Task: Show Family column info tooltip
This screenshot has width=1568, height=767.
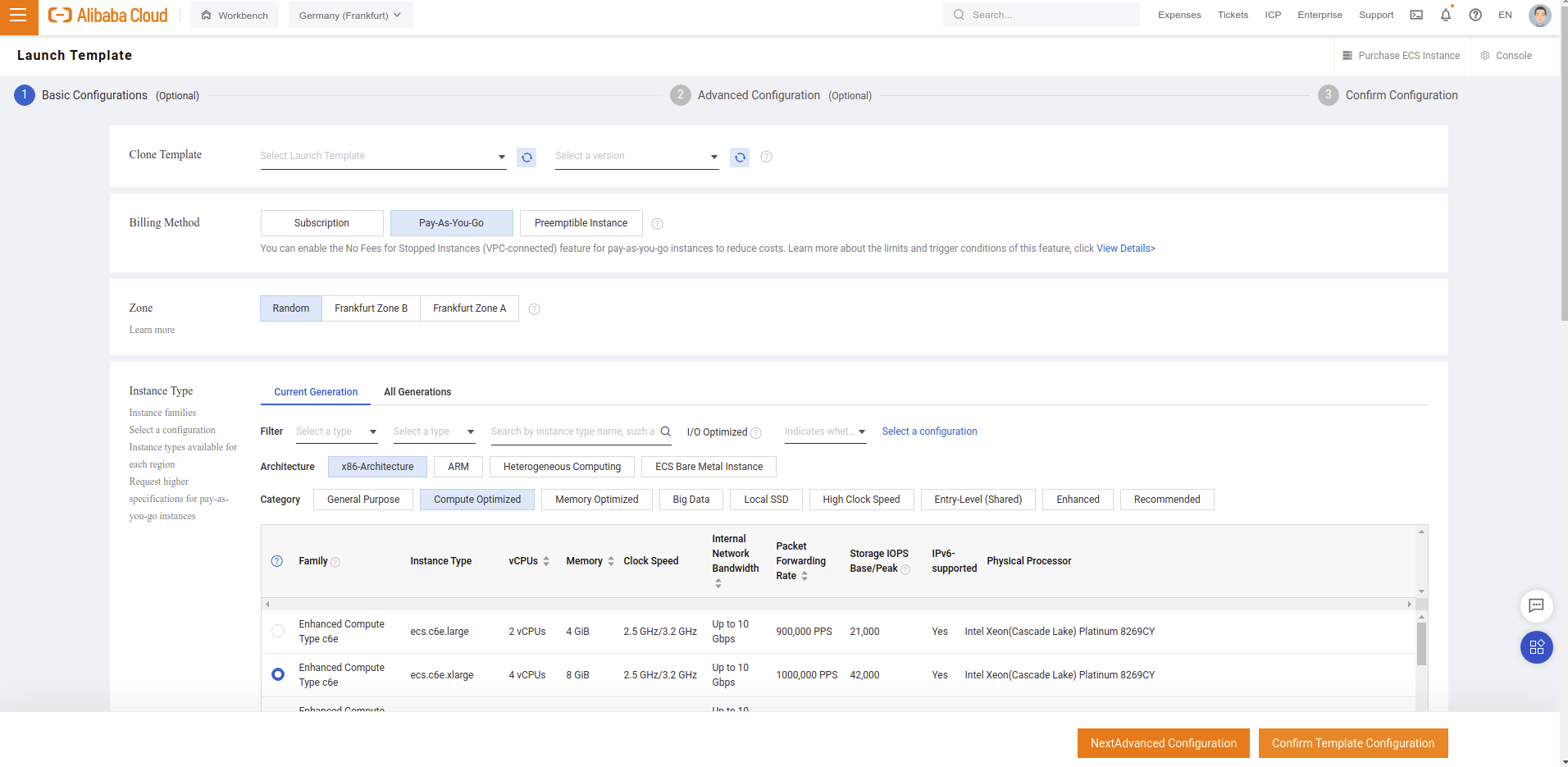Action: (335, 562)
